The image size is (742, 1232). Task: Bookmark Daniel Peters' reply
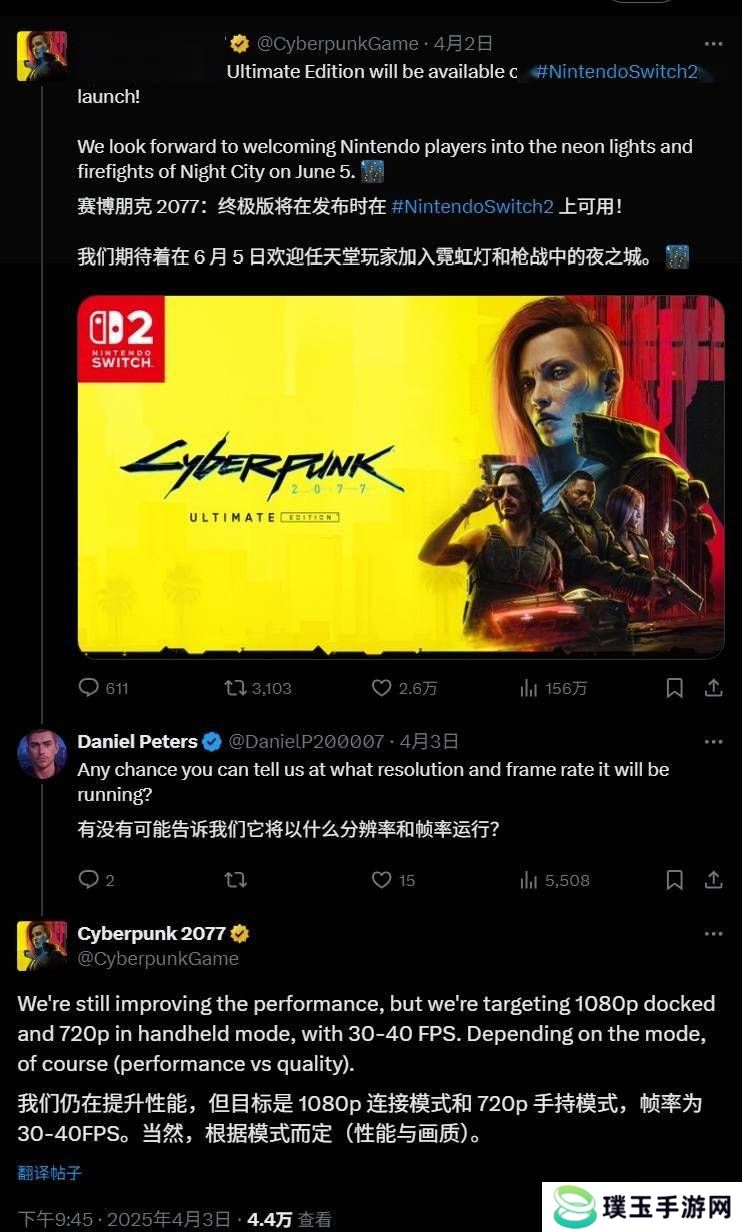pos(675,880)
